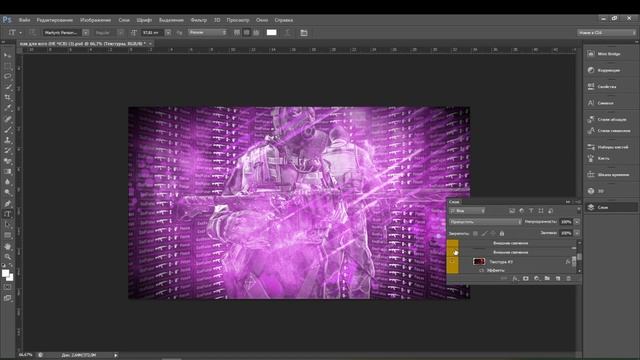Open the Brush (Кисть) panel
This screenshot has height=360, width=640.
click(608, 158)
